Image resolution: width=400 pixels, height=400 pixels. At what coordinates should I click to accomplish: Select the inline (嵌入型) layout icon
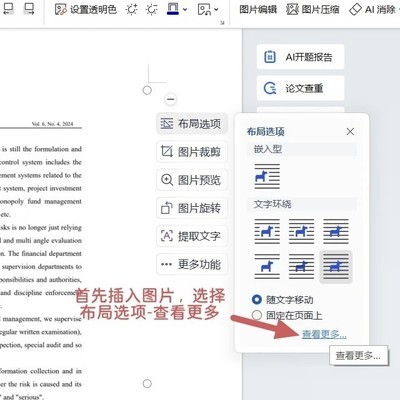[x=267, y=176]
